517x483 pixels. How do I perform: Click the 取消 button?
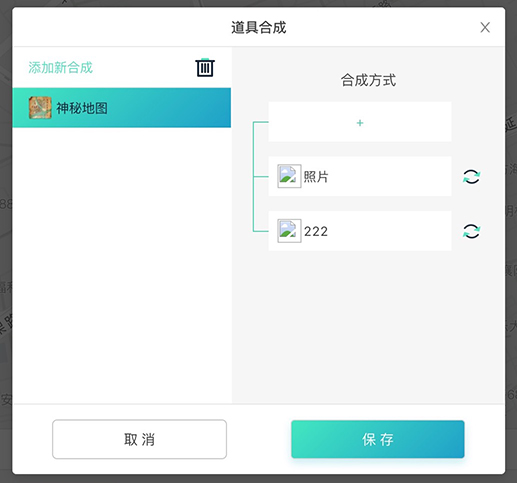[139, 439]
